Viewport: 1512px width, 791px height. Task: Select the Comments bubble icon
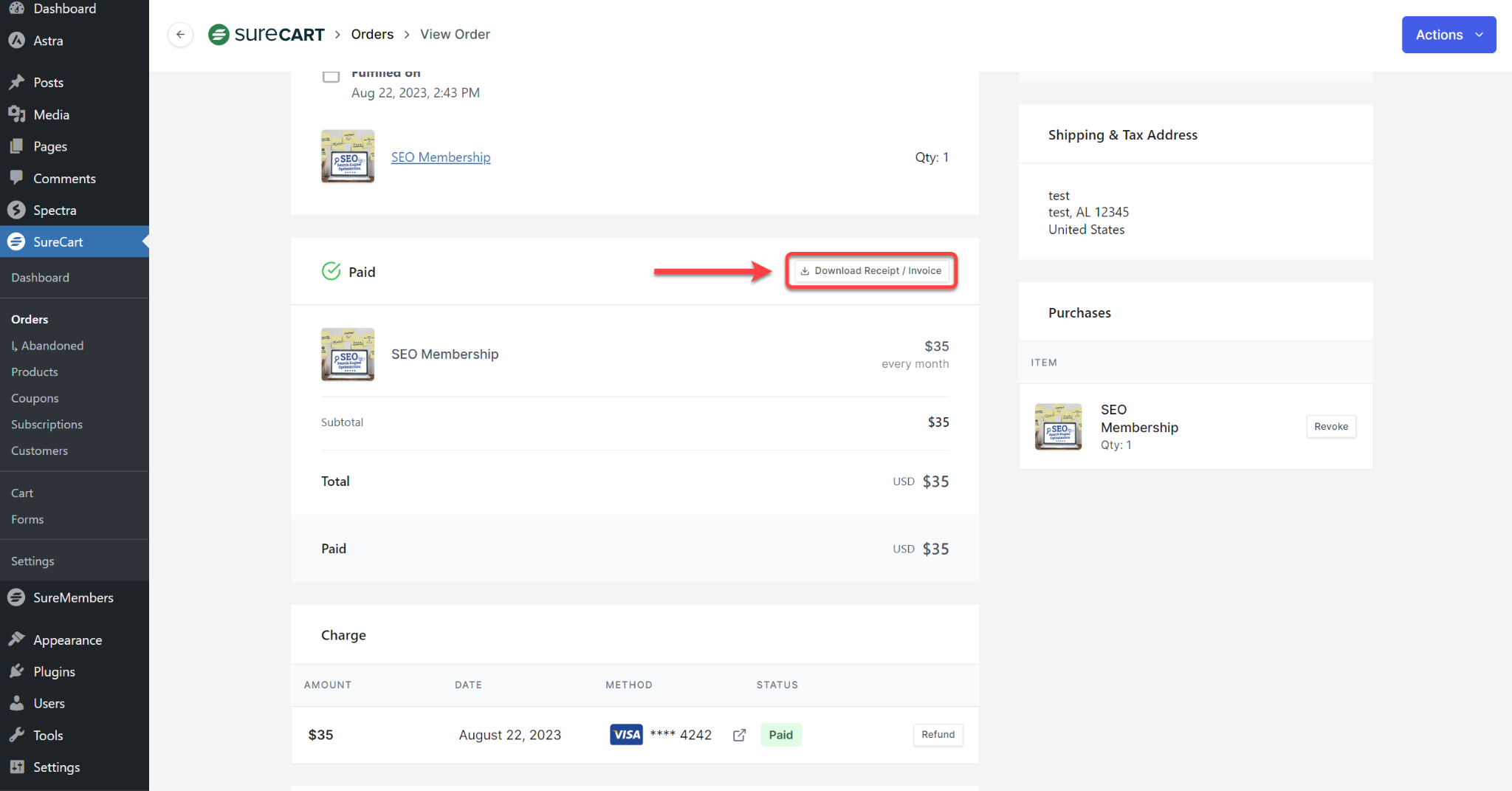16,178
